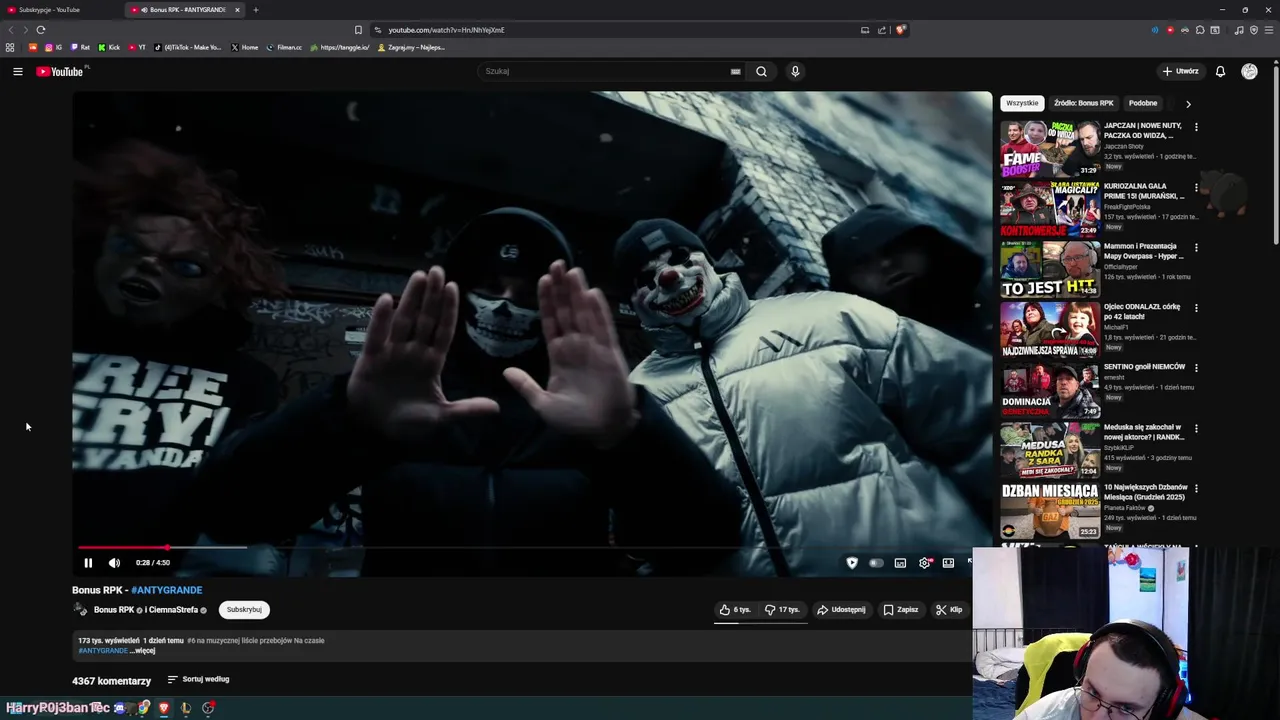Open YouTube notifications bell
The width and height of the screenshot is (1280, 720).
(1220, 71)
